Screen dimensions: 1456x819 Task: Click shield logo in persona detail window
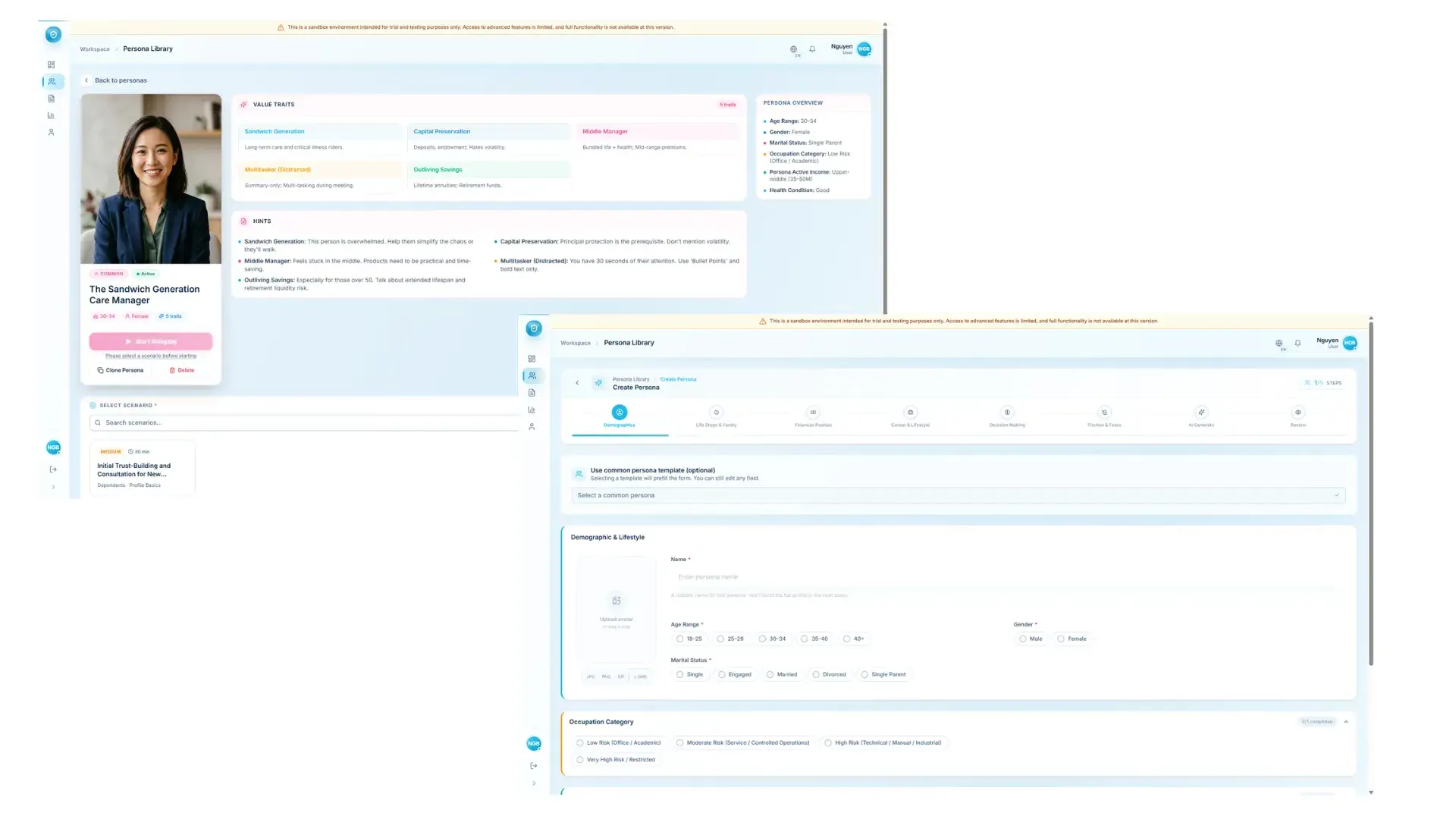[53, 34]
